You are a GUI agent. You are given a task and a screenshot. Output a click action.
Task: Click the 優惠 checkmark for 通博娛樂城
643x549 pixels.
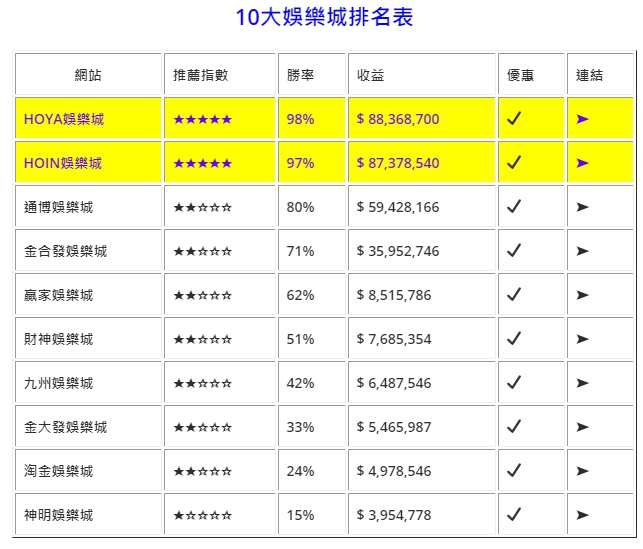[514, 207]
